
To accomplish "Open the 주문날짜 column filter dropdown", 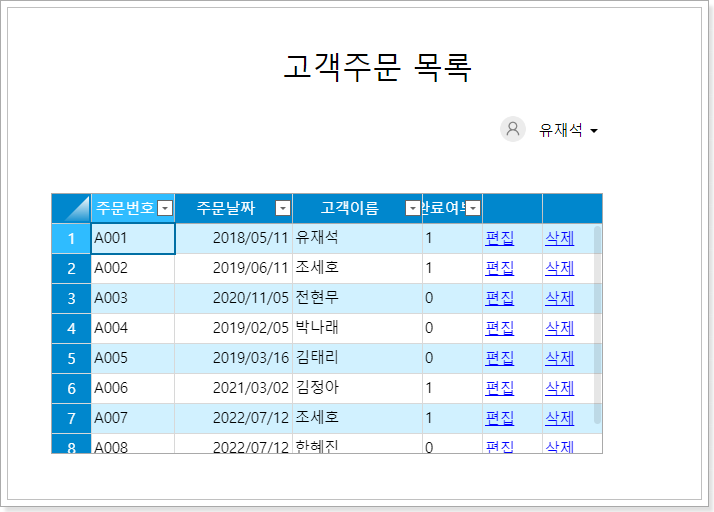I will click(283, 208).
